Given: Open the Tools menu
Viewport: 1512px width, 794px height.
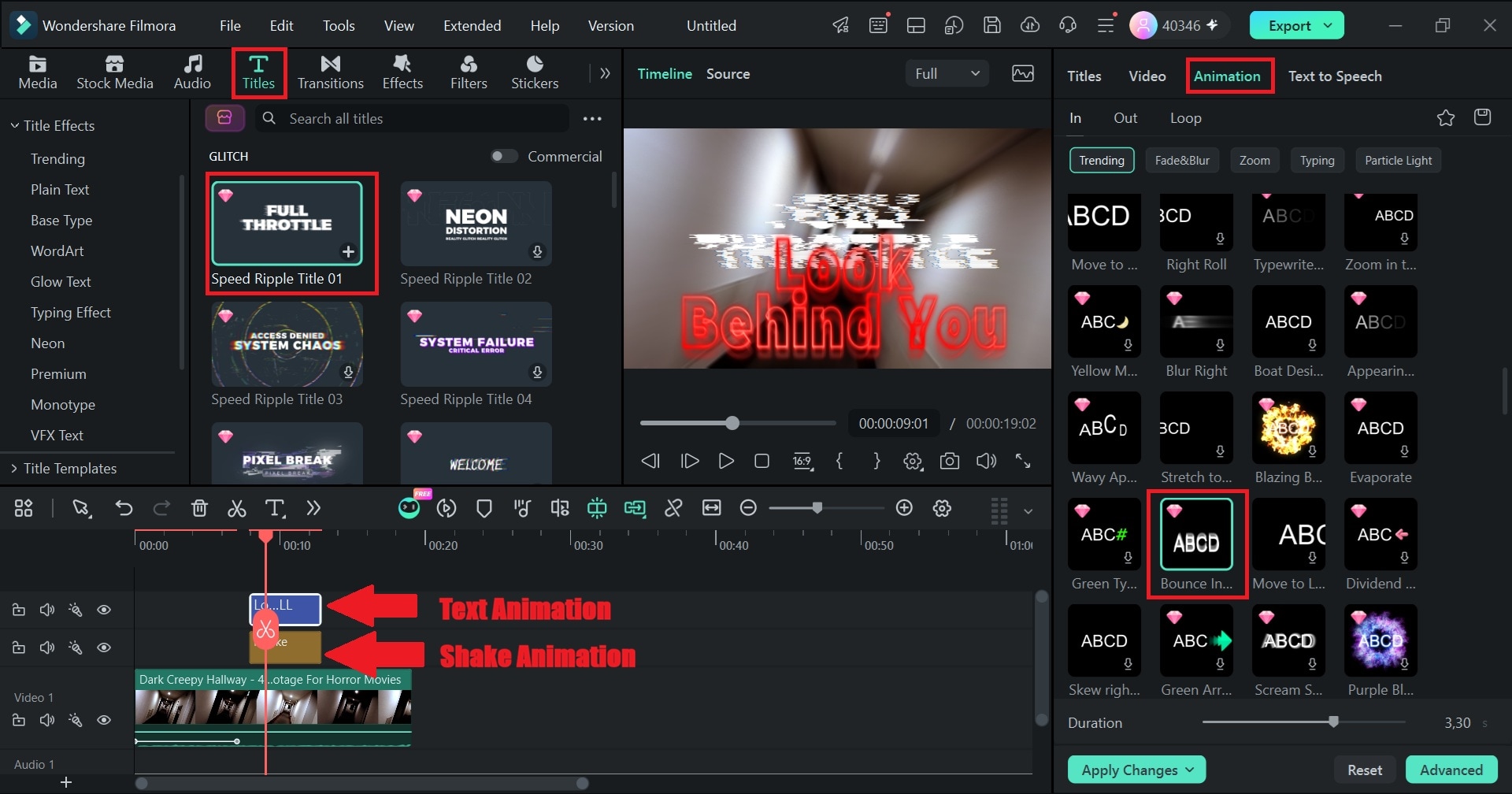Looking at the screenshot, I should 339,25.
